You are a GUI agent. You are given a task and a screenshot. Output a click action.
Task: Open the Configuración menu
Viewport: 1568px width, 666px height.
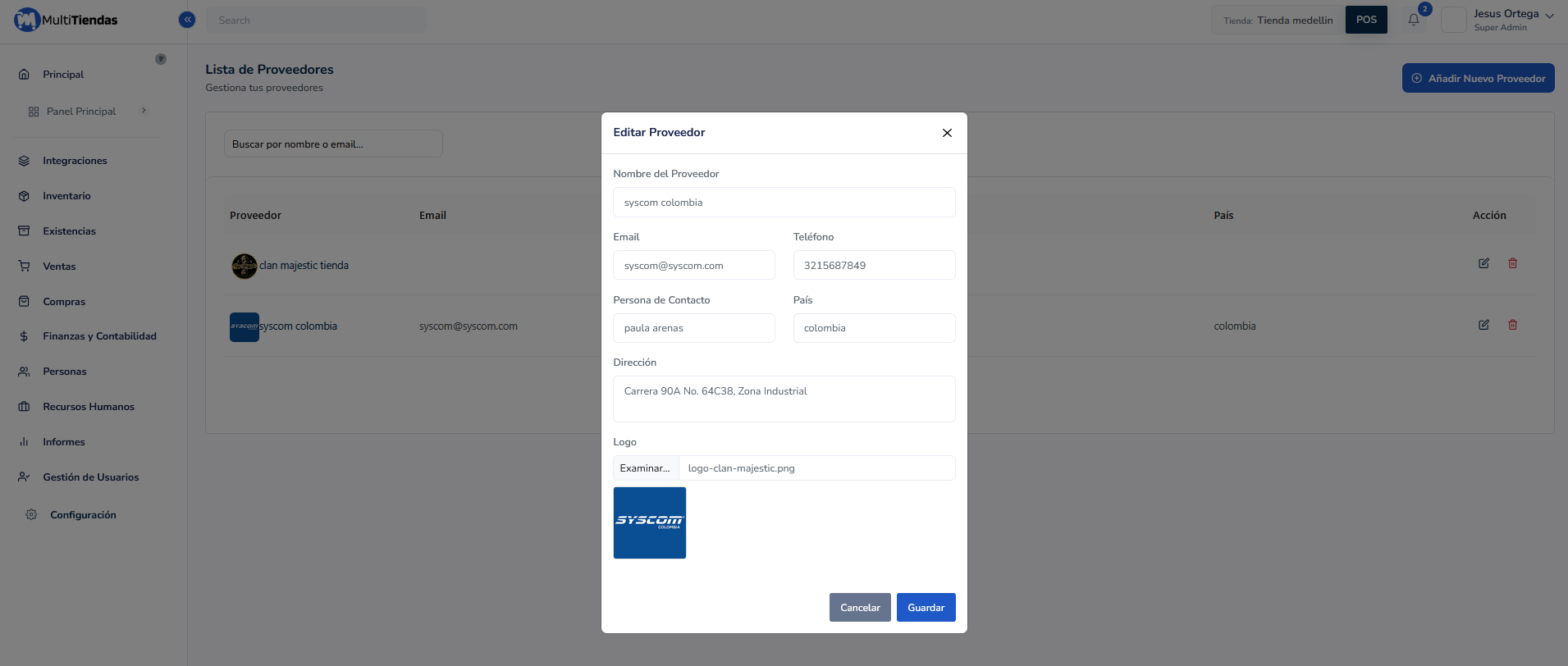(x=83, y=515)
